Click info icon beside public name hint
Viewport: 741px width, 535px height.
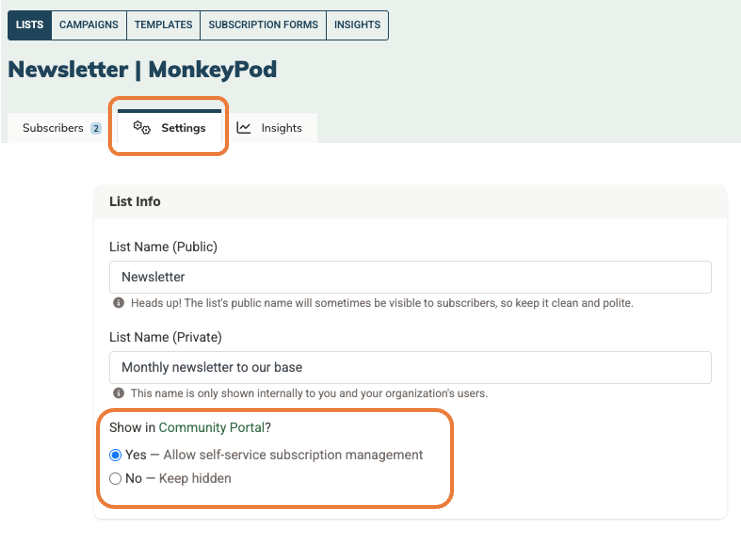click(x=119, y=302)
